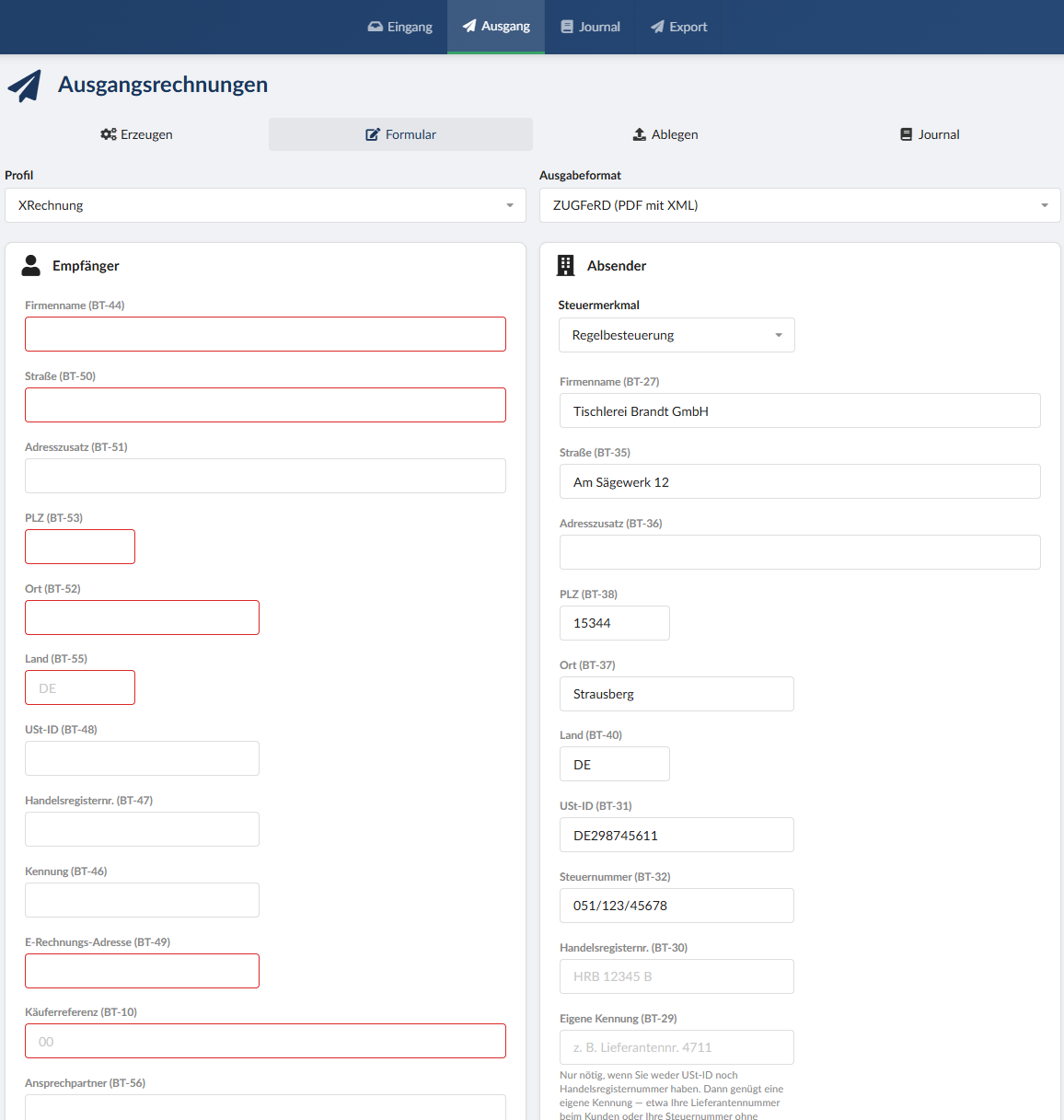This screenshot has height=1120, width=1064.
Task: Focus the Empfänger Firmenname (BT-44) field
Action: [x=265, y=334]
